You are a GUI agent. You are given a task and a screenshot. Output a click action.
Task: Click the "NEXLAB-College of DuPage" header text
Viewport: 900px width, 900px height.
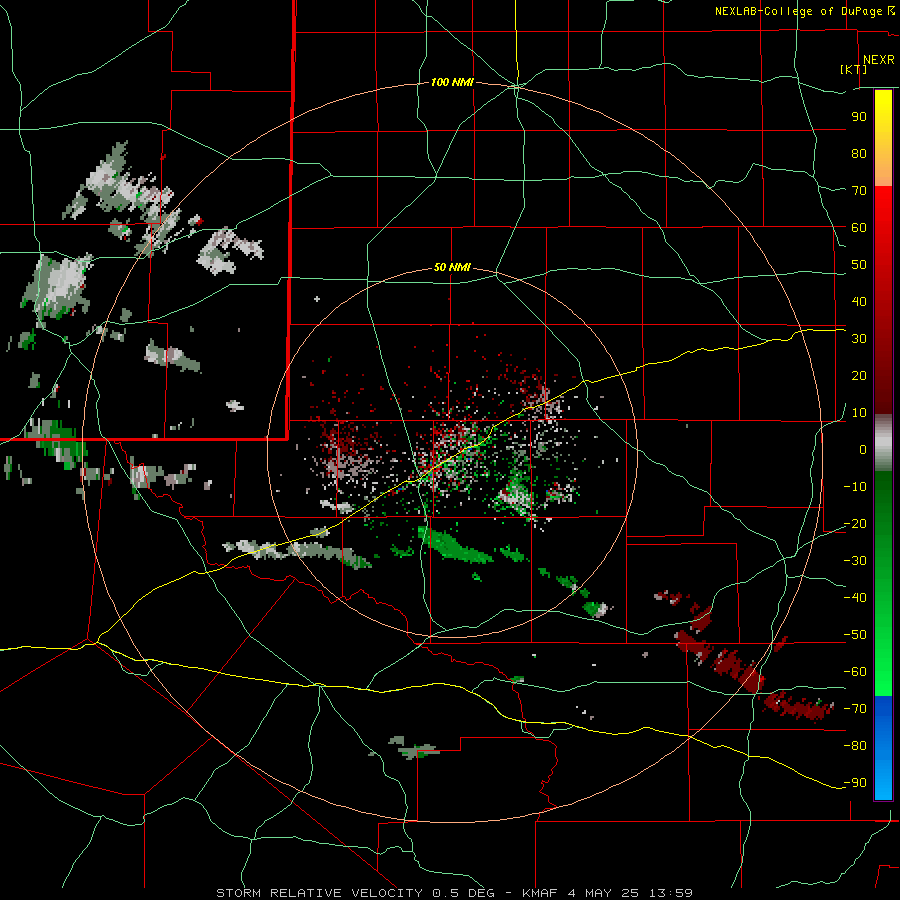pyautogui.click(x=800, y=11)
